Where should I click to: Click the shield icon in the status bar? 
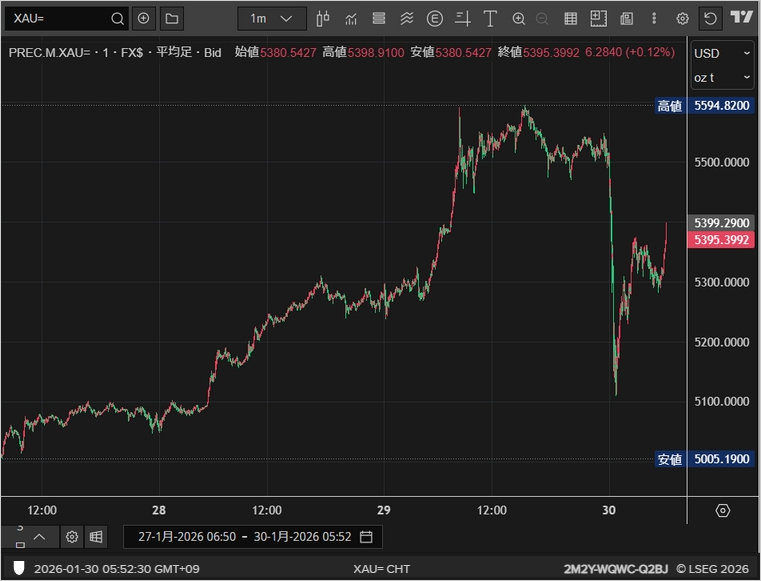click(x=18, y=568)
